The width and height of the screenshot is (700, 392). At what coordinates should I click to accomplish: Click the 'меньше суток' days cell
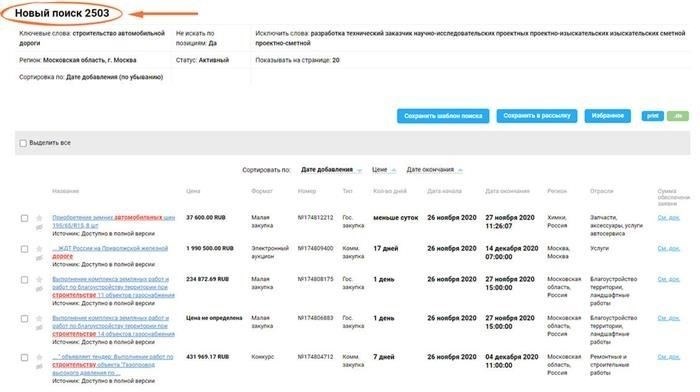click(x=396, y=218)
